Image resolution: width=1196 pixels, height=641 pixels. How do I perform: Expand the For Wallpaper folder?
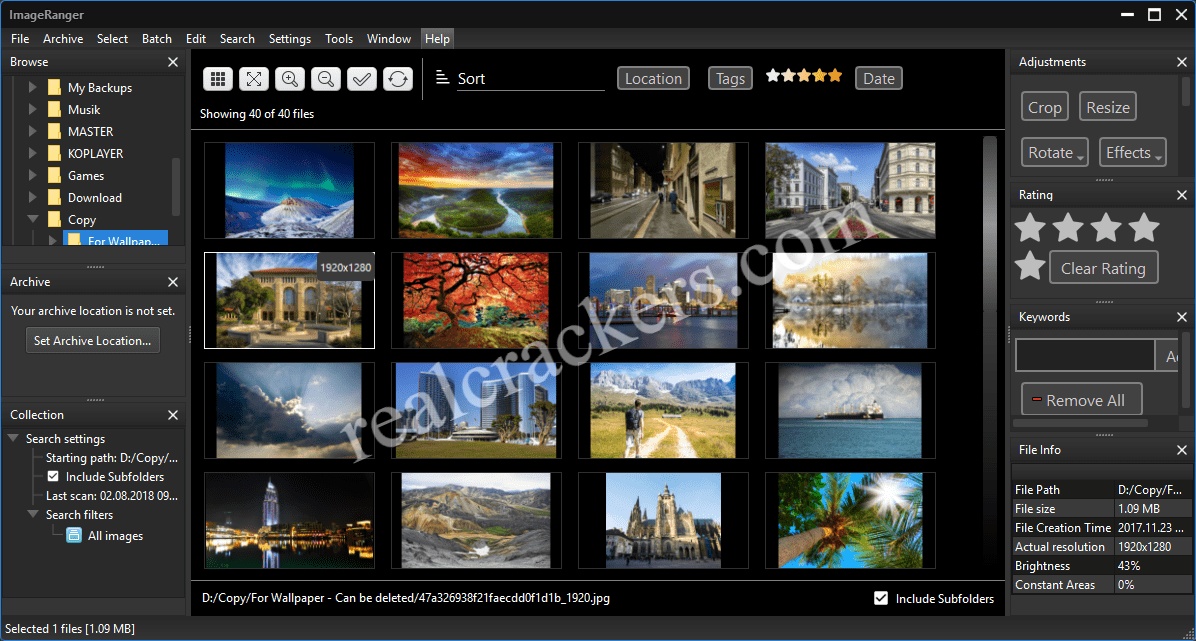pos(53,240)
